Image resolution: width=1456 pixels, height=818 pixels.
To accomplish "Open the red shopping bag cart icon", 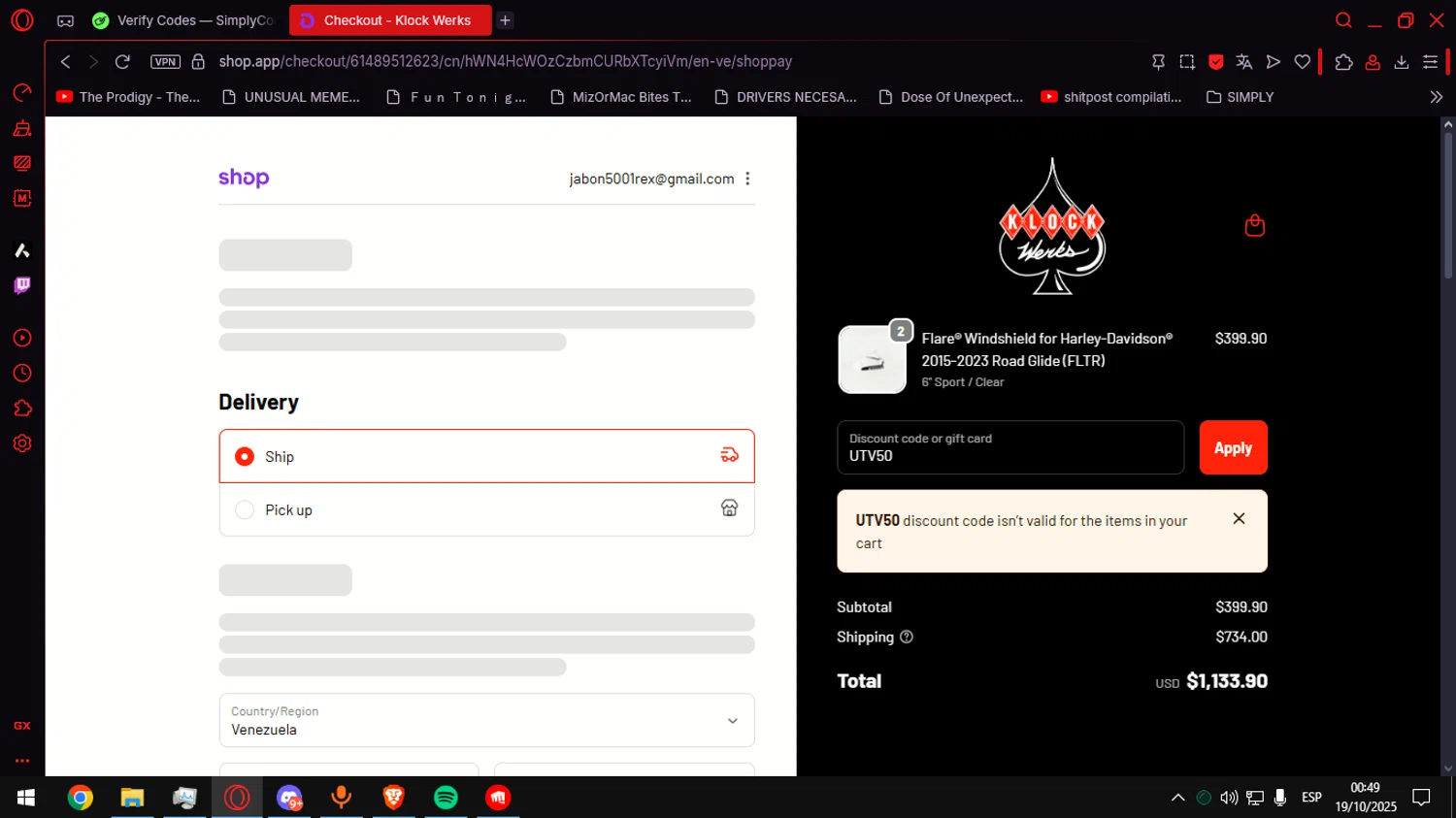I will (1254, 225).
